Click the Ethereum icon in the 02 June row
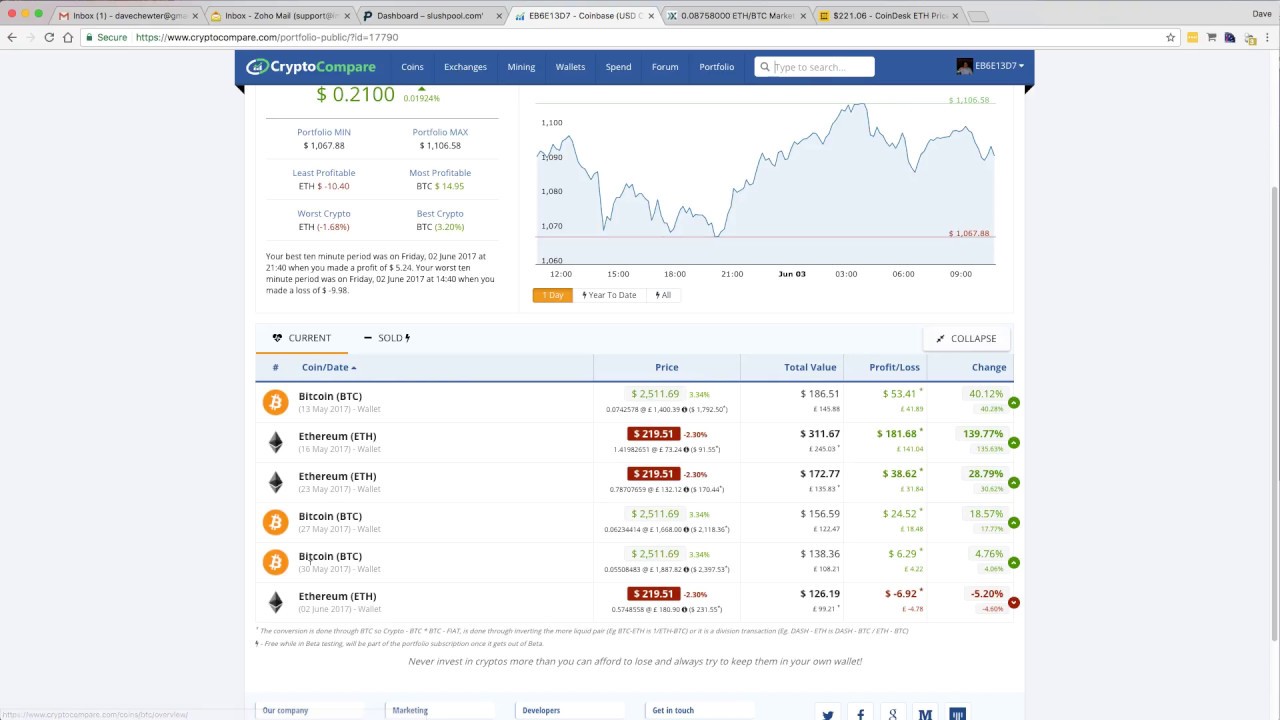The width and height of the screenshot is (1280, 720). click(275, 602)
